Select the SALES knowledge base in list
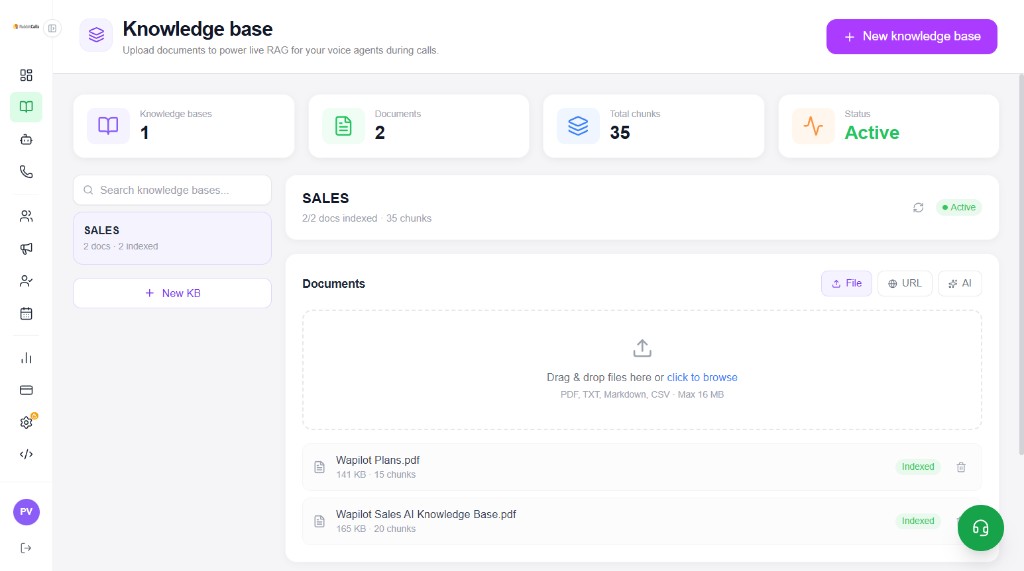This screenshot has height=571, width=1024. click(x=172, y=238)
